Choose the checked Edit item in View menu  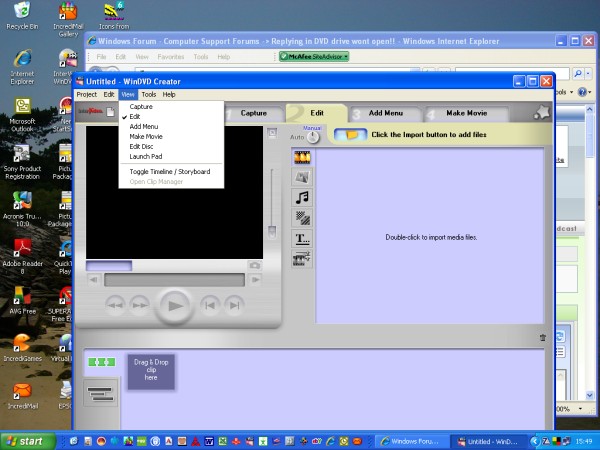click(171, 117)
